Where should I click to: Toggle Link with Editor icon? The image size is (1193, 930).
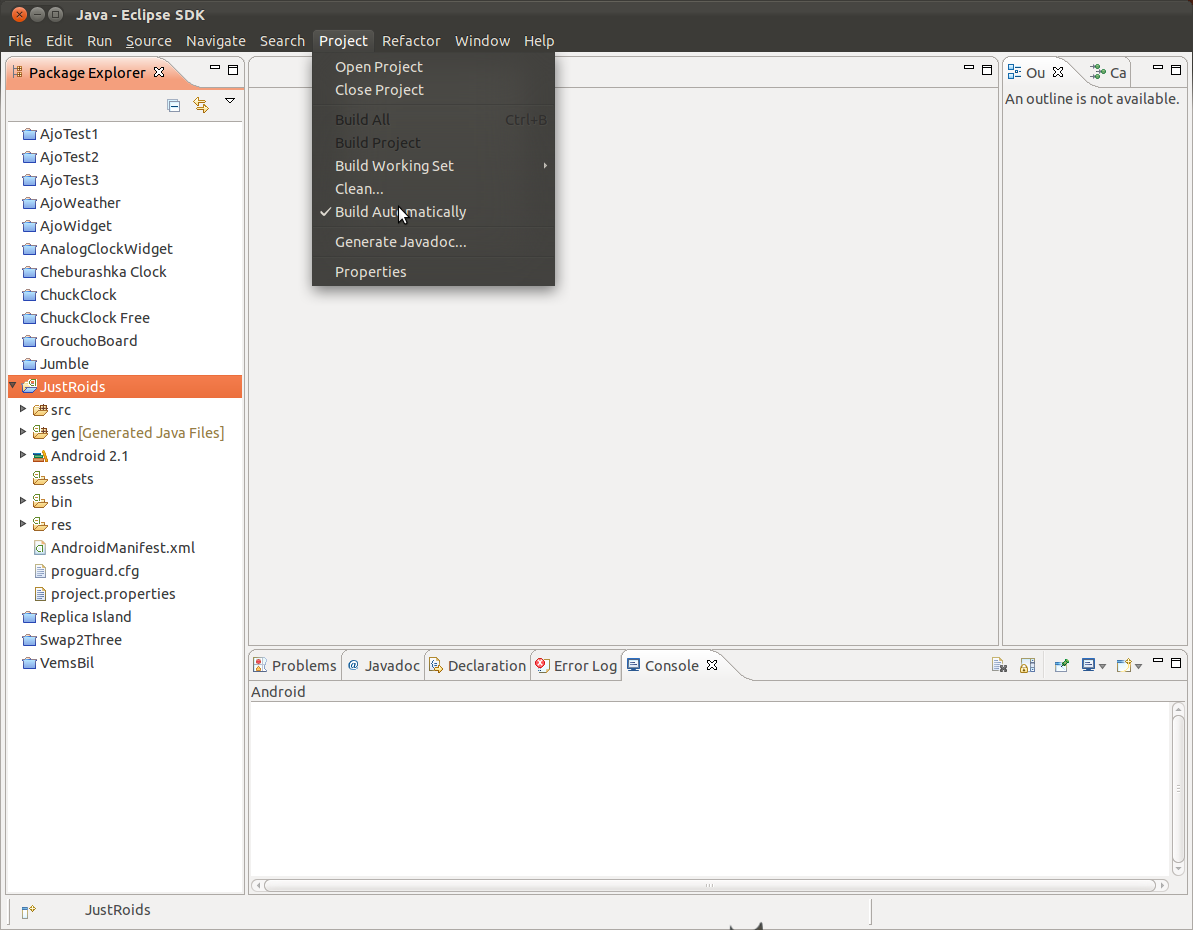click(201, 105)
